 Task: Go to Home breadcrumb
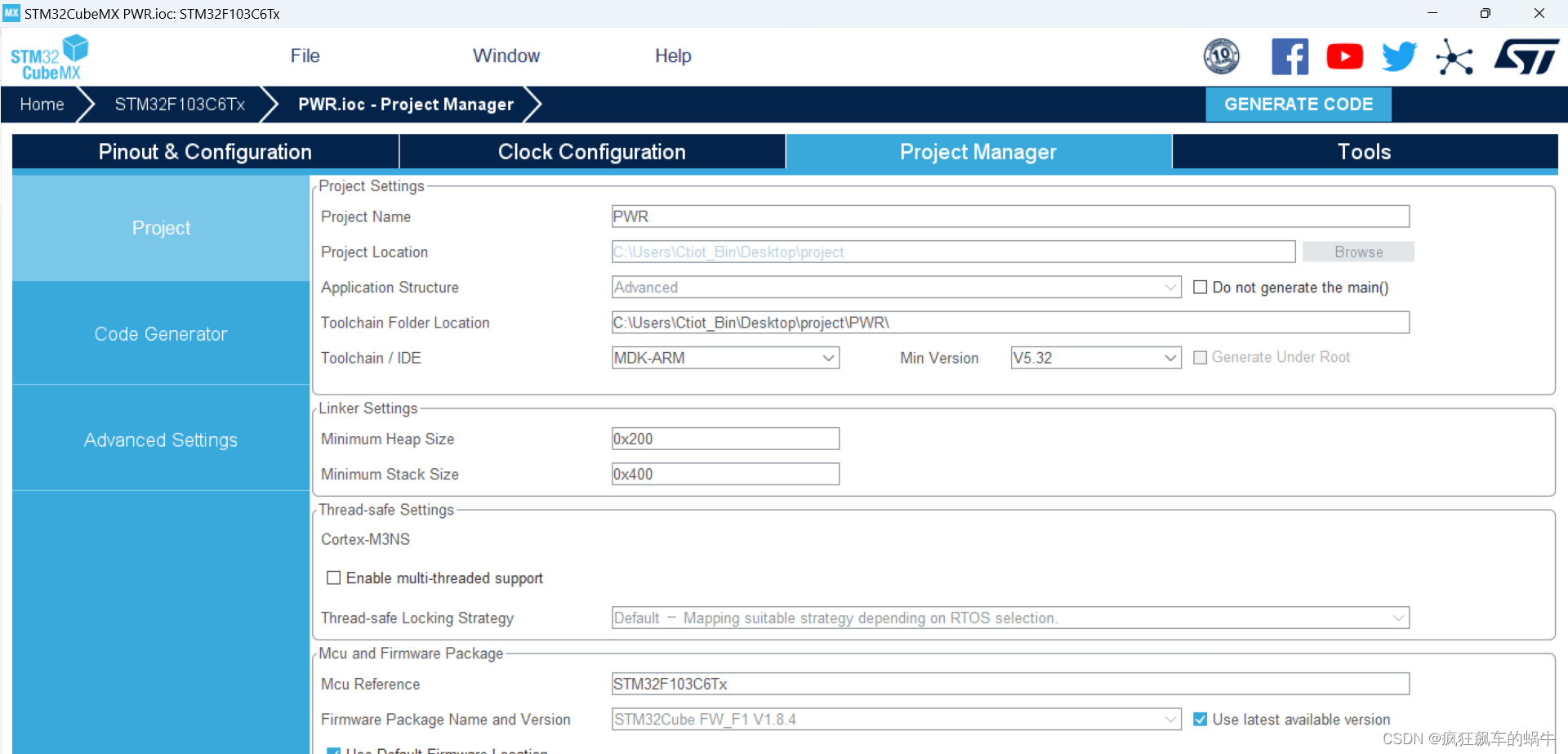[42, 105]
